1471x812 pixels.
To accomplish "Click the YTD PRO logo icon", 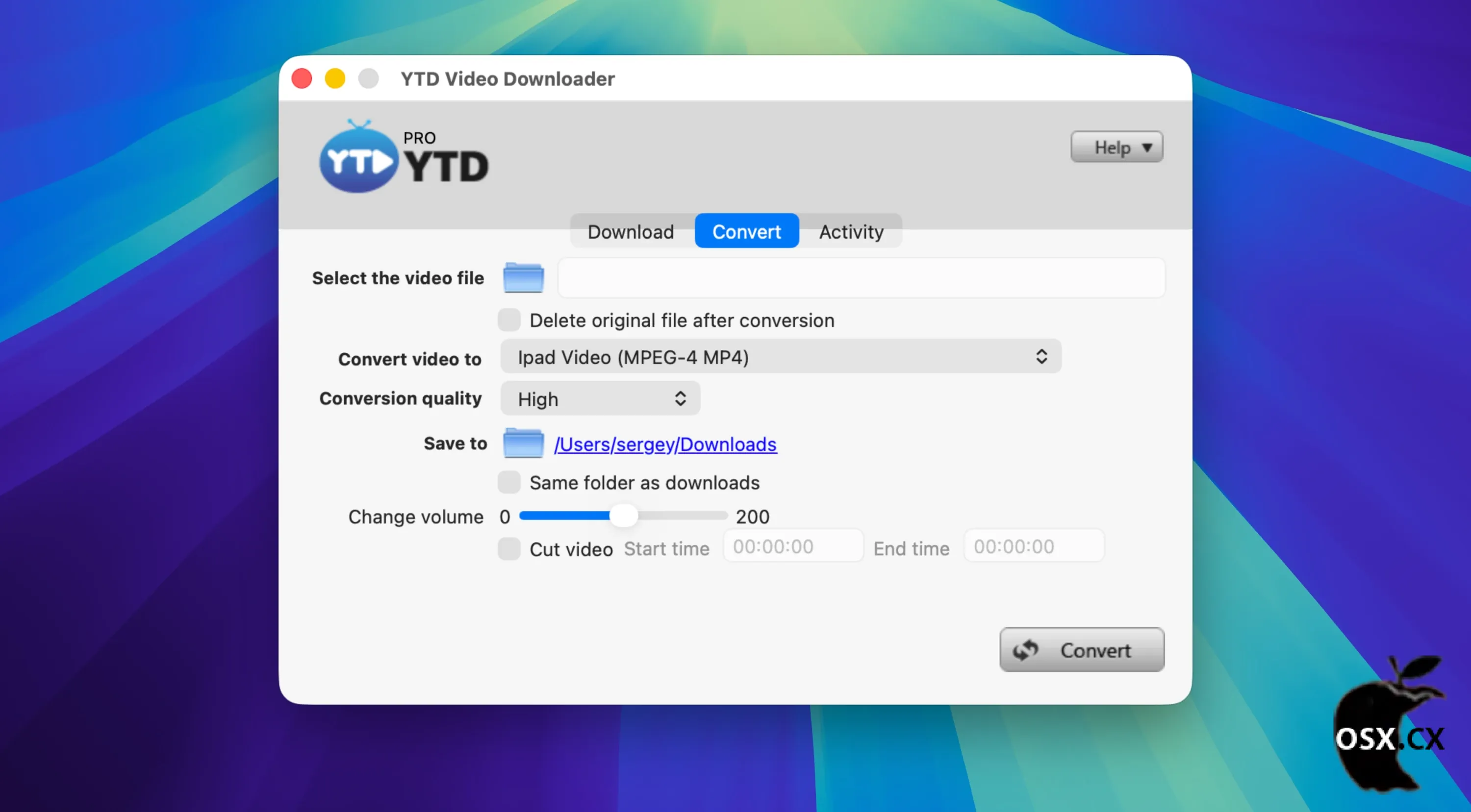I will pos(358,160).
